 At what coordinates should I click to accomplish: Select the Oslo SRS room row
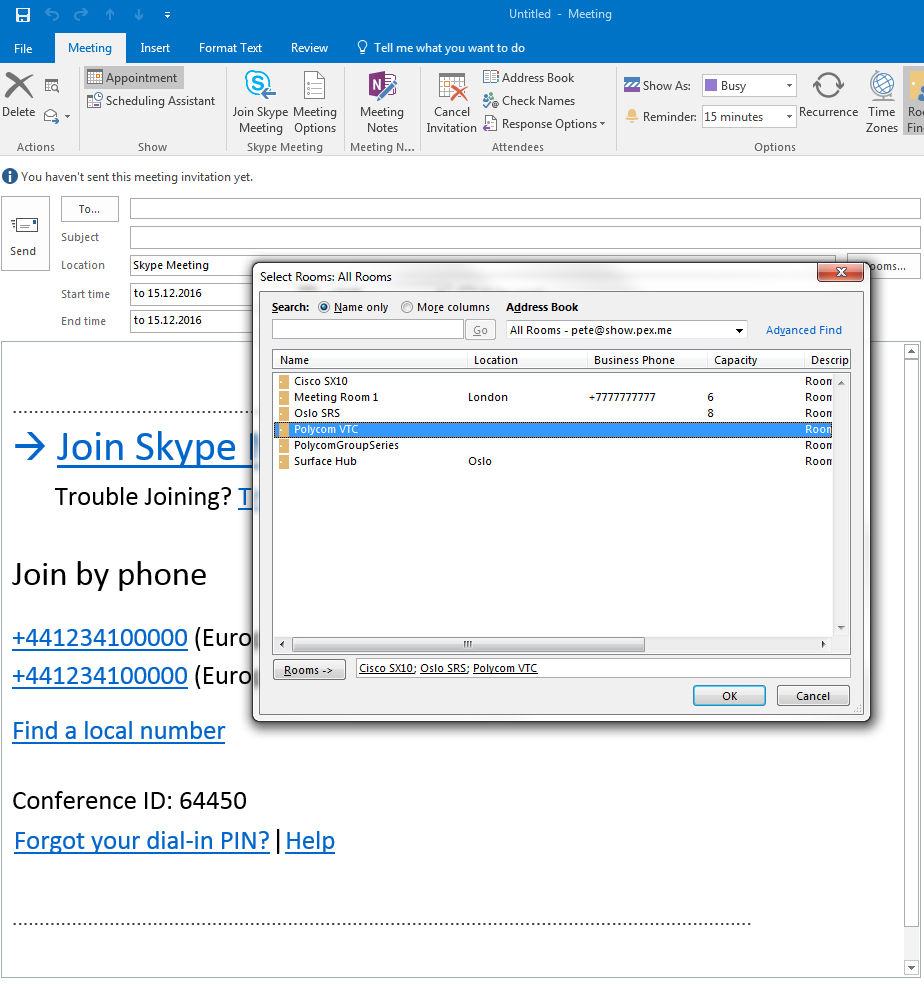tap(554, 413)
